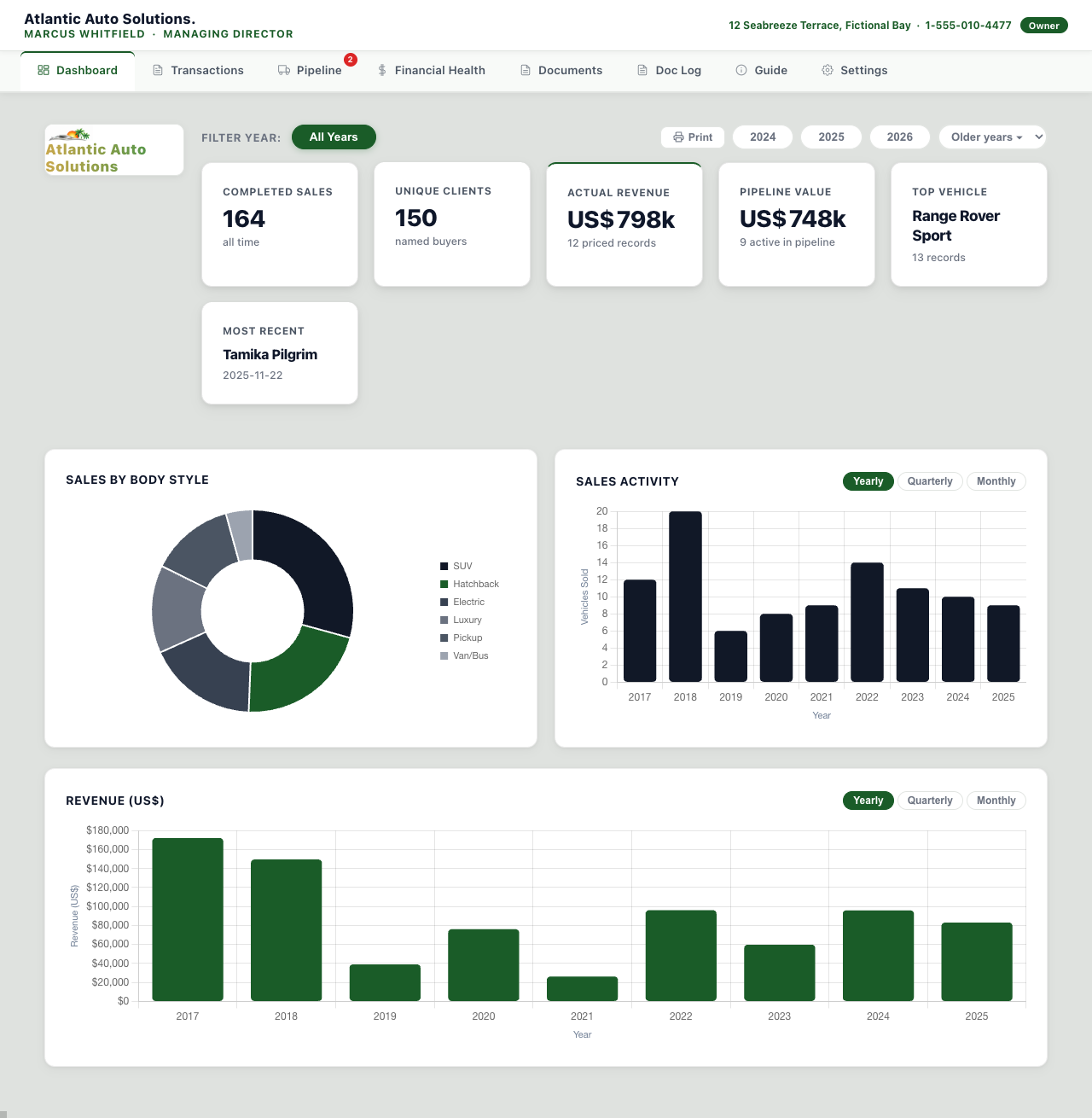Click the Atlantic Auto Solutions logo
The height and width of the screenshot is (1118, 1092).
tap(114, 150)
